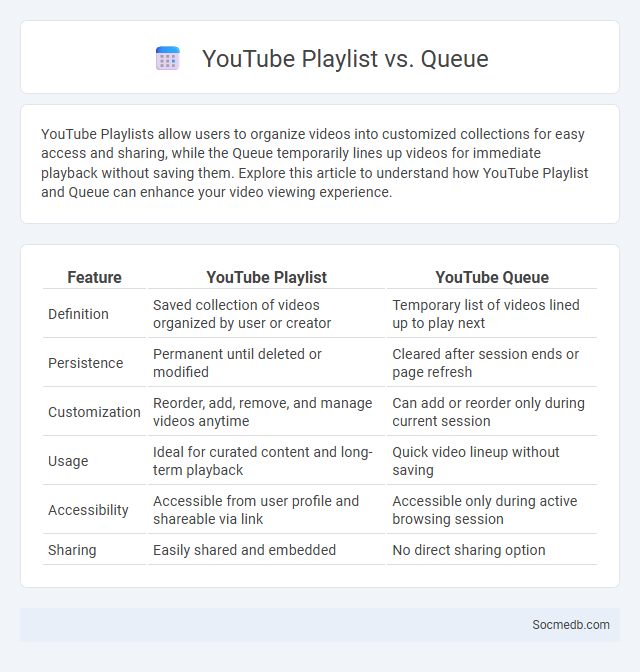Select the 'YouTube Queue' column header

coord(492,277)
